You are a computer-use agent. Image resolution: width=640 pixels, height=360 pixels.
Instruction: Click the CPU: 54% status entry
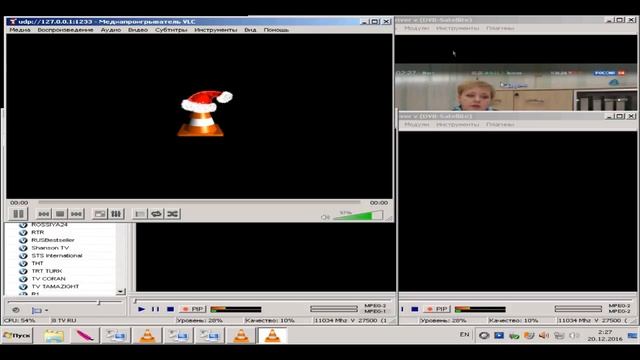coord(19,321)
